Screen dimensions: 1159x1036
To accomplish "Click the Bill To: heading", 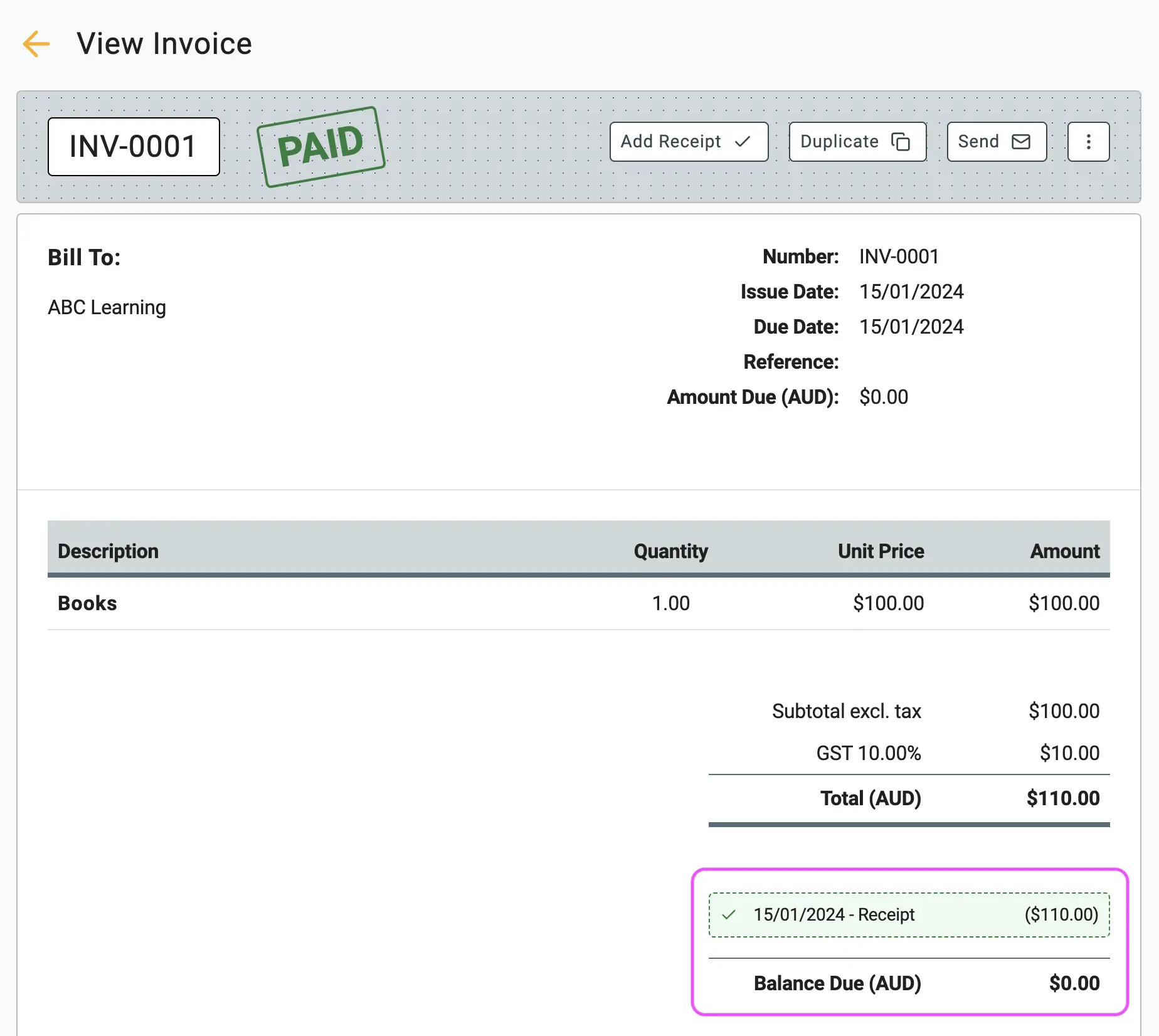I will click(x=84, y=257).
